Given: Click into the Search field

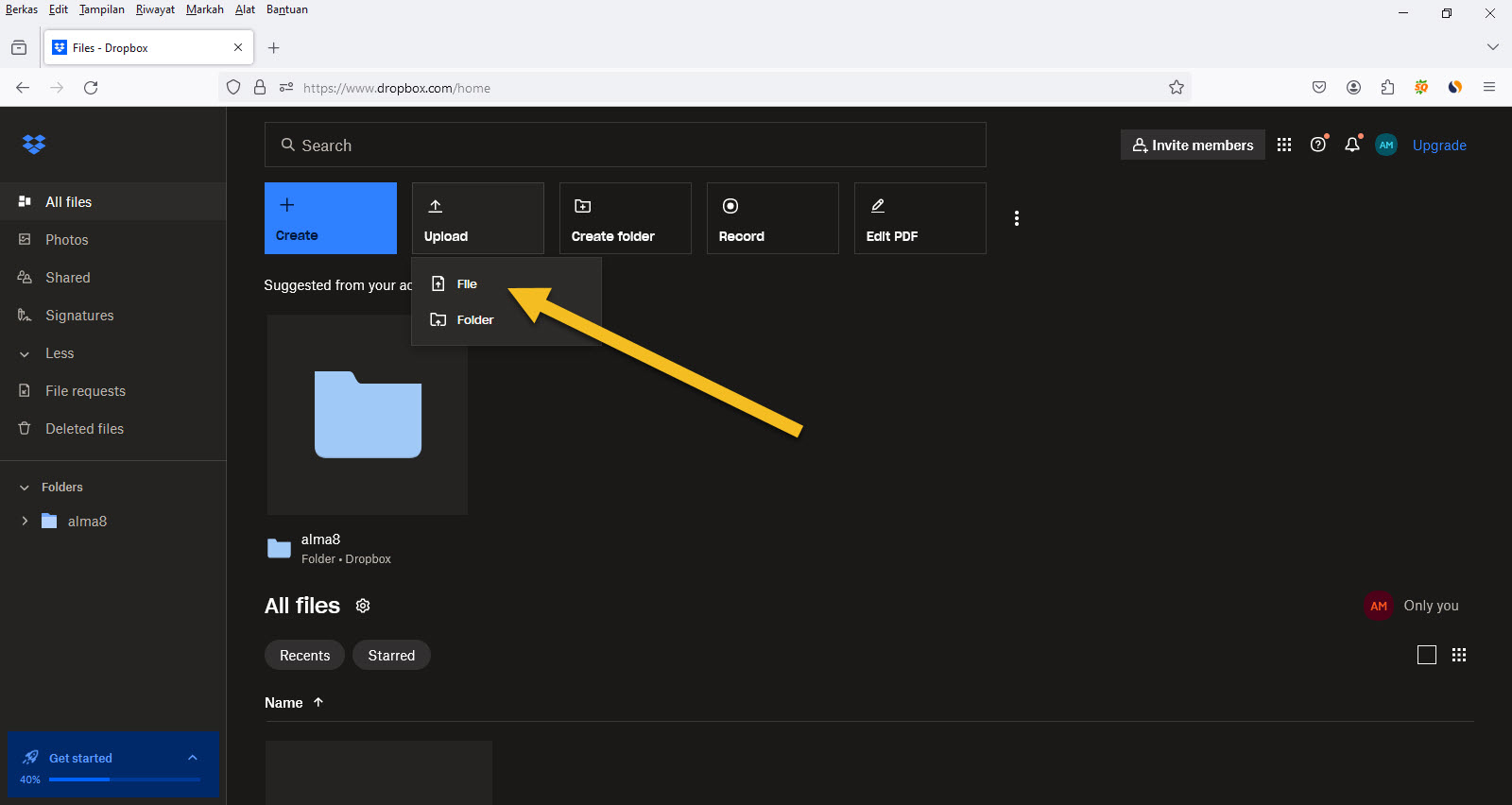Looking at the screenshot, I should 625,145.
